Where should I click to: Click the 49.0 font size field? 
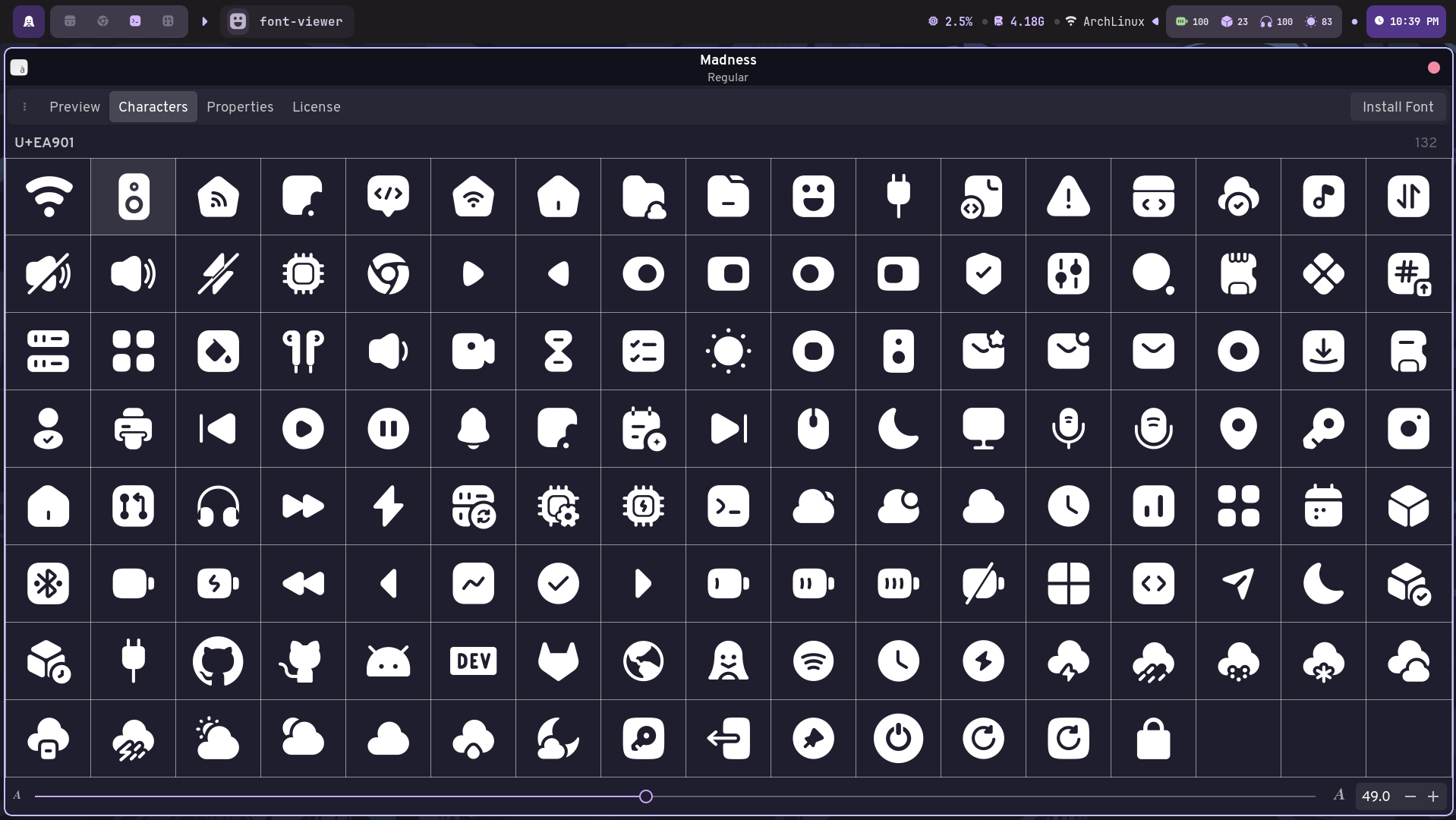point(1376,796)
